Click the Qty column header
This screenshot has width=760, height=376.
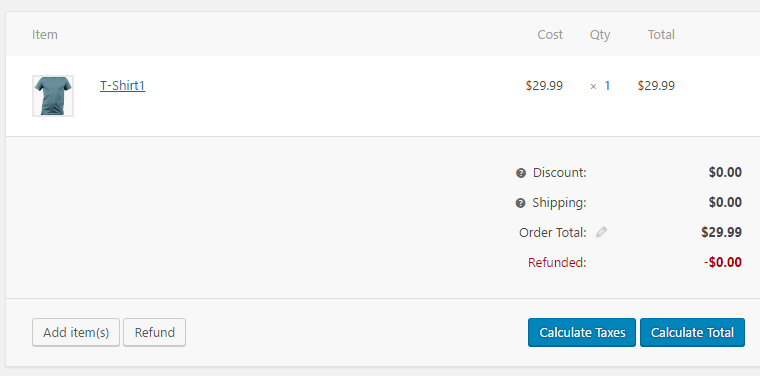pyautogui.click(x=600, y=35)
